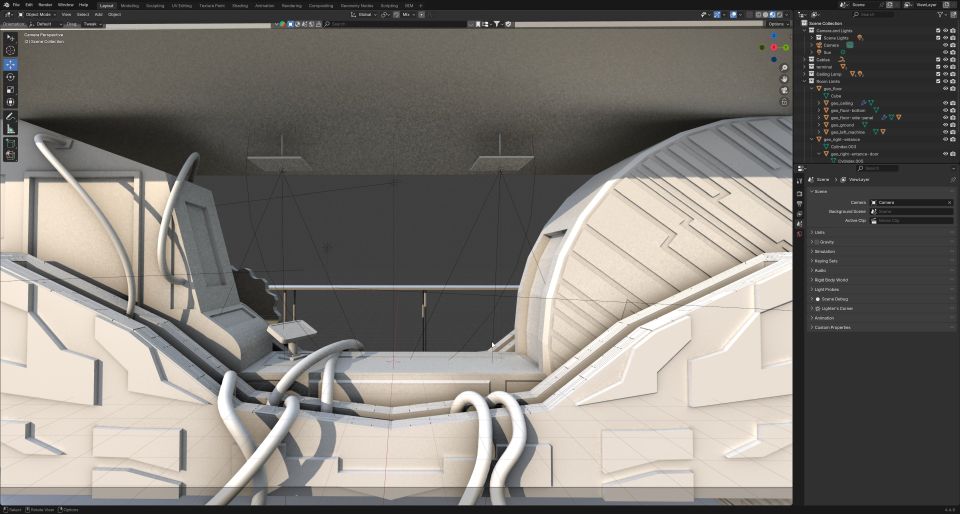960x514 pixels.
Task: Switch viewport shading to rendered
Action: tap(779, 14)
